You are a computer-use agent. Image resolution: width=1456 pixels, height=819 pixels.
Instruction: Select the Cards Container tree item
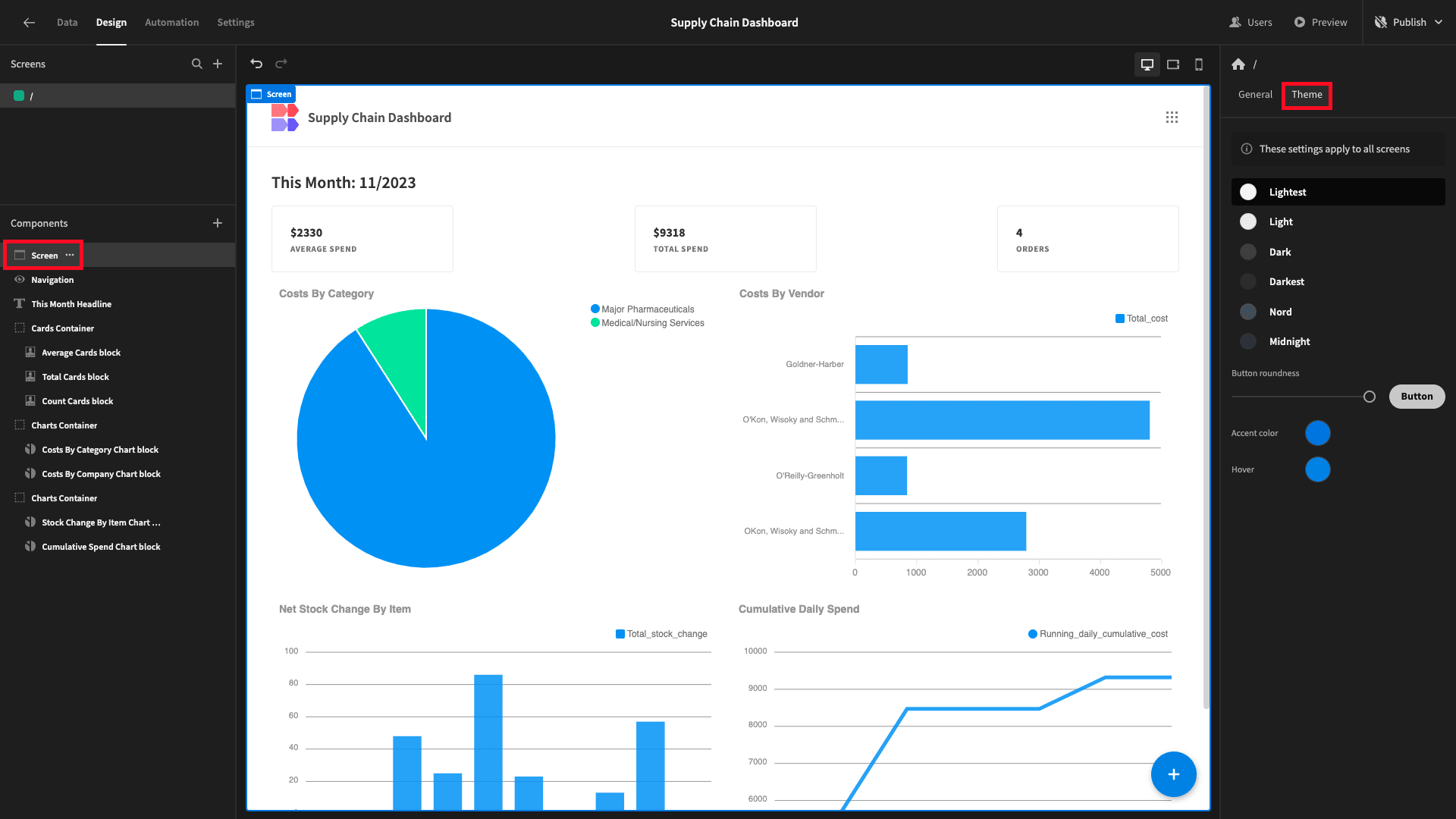pos(118,328)
